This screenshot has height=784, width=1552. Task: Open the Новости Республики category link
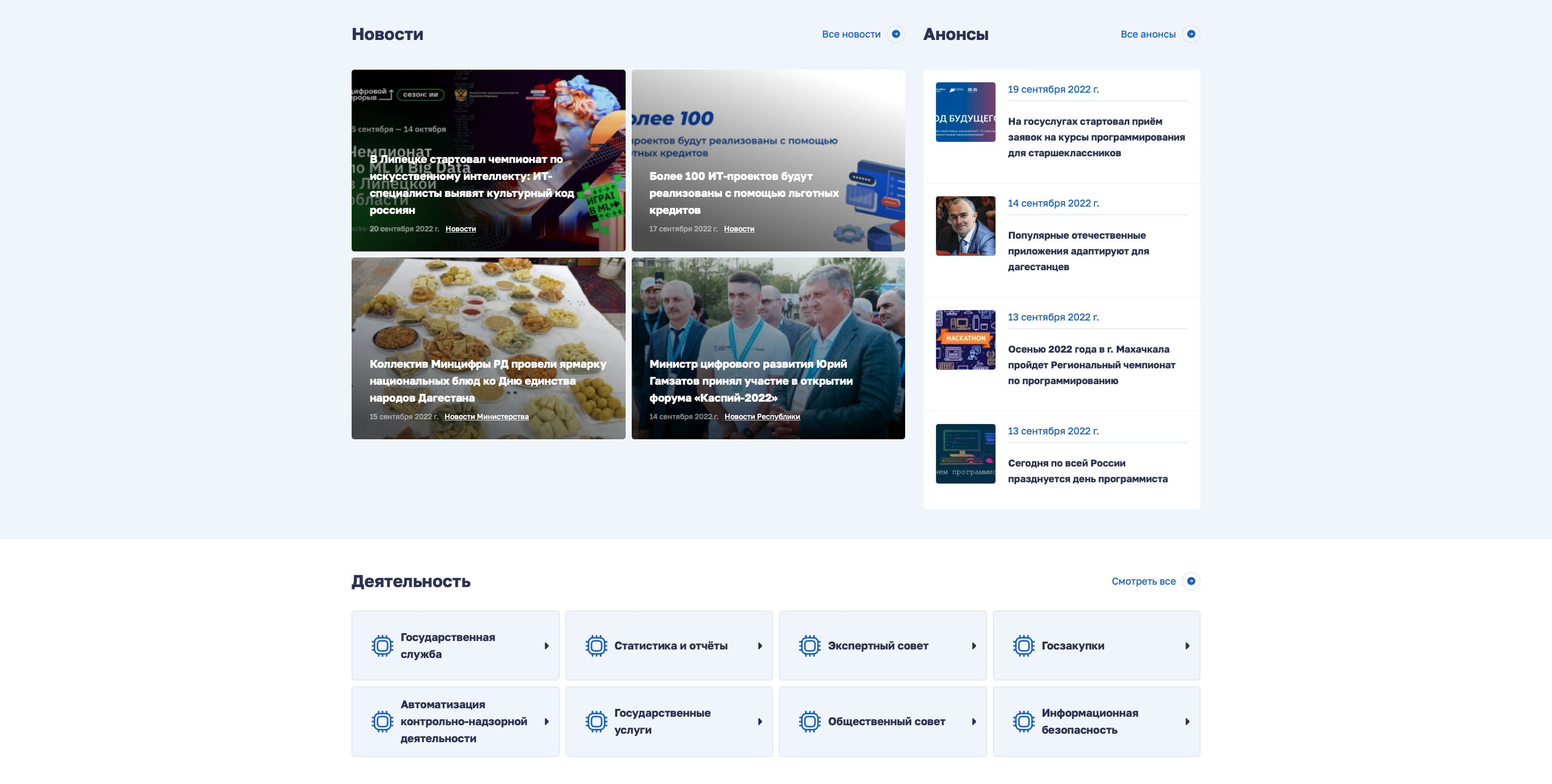pyautogui.click(x=762, y=417)
